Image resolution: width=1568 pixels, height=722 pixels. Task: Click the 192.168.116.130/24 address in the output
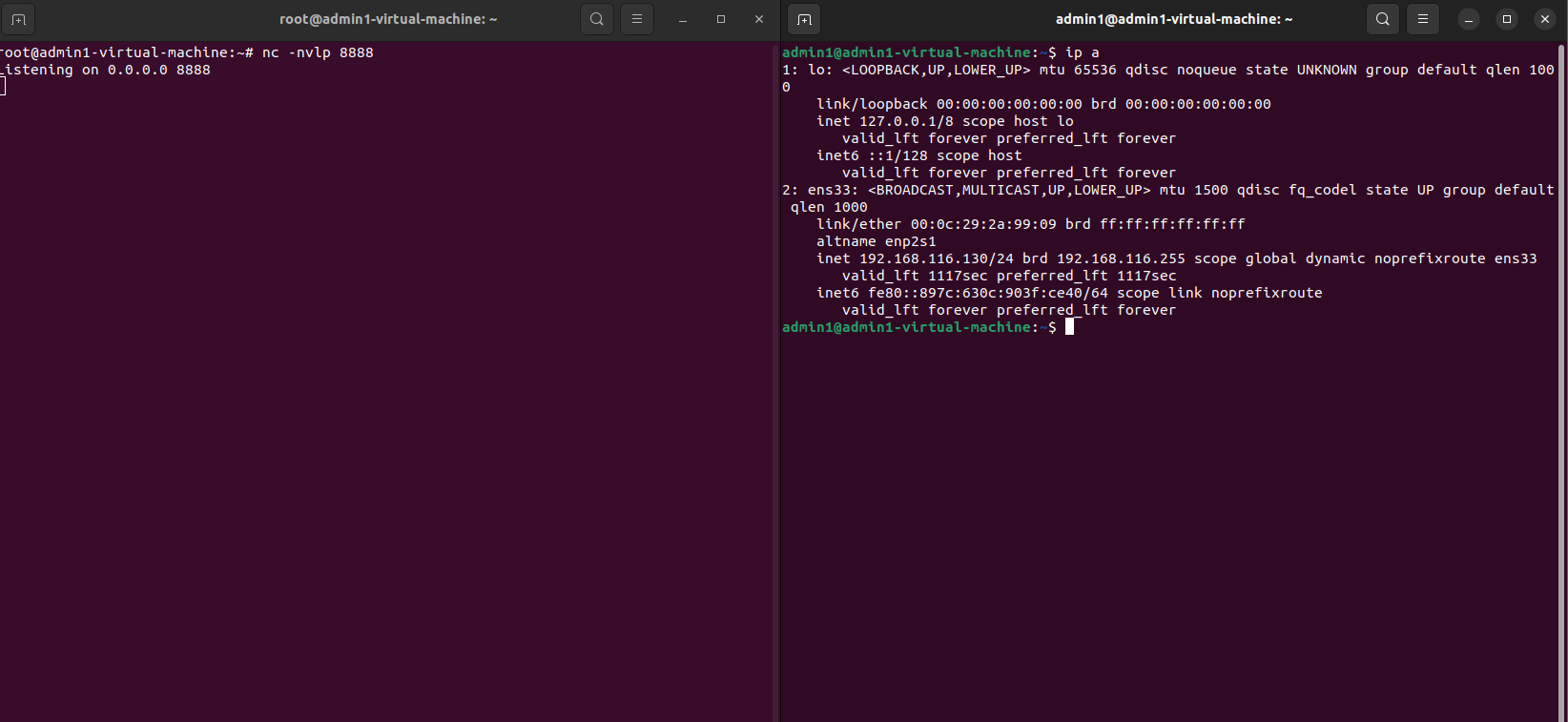937,258
